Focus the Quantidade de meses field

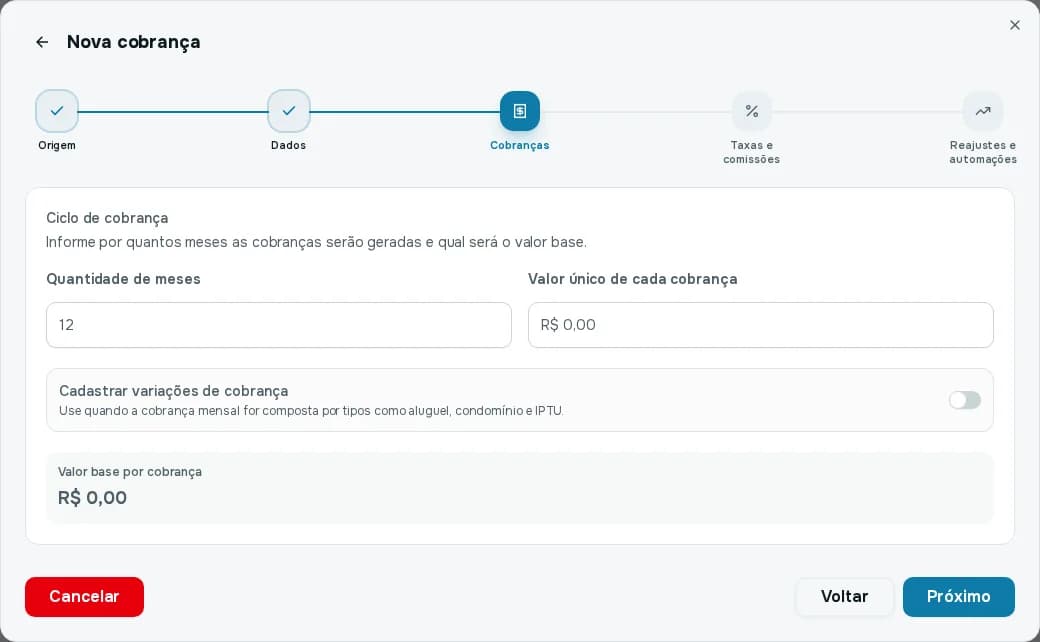(x=279, y=325)
